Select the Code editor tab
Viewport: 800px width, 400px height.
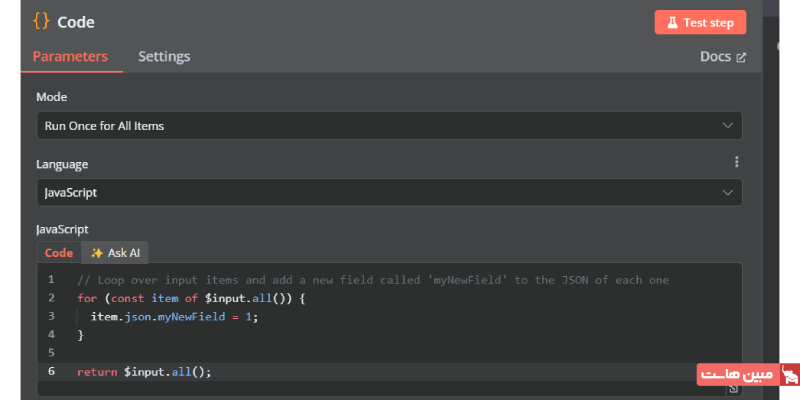[x=59, y=253]
